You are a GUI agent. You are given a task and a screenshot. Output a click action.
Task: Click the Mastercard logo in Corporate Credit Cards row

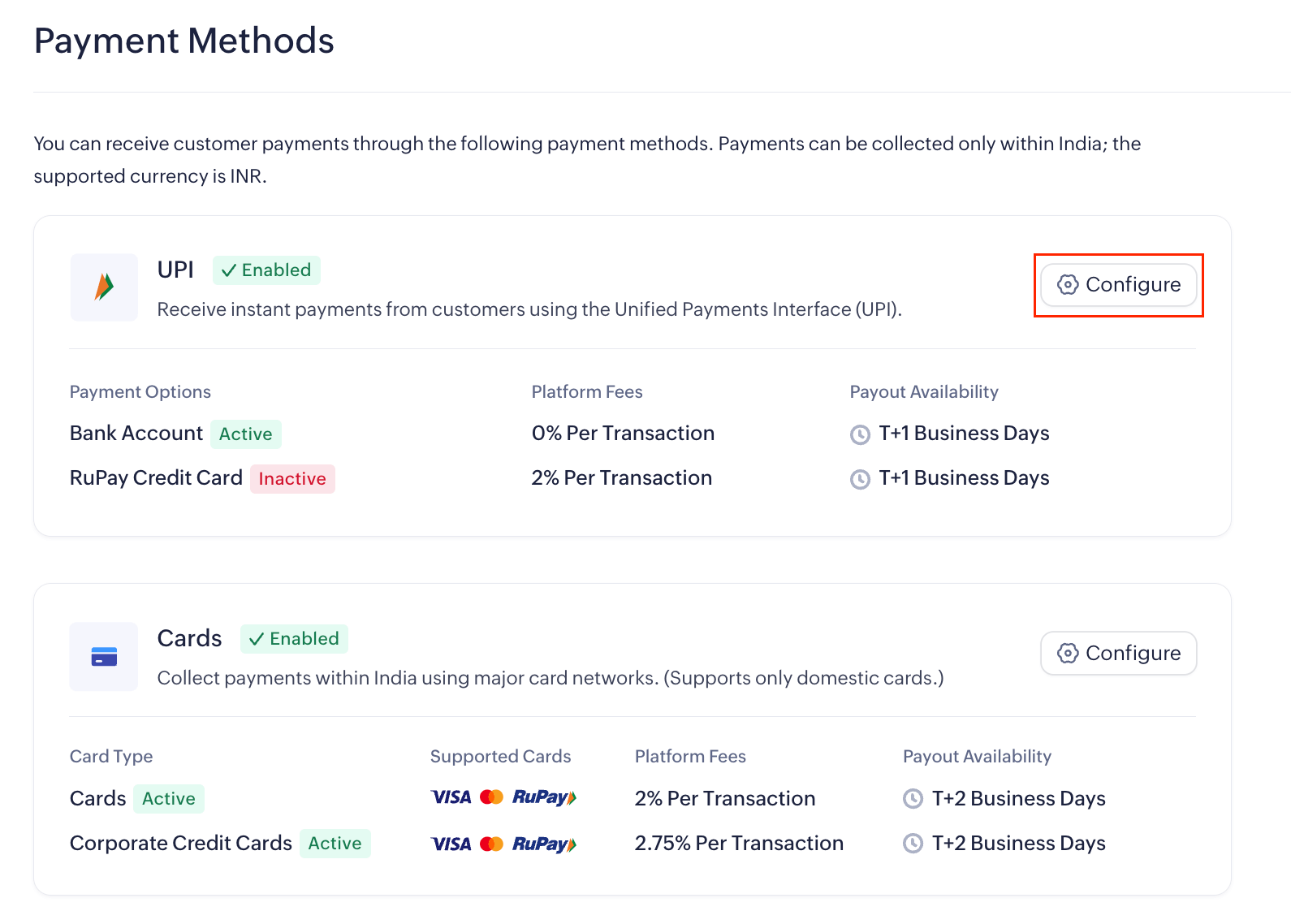492,844
